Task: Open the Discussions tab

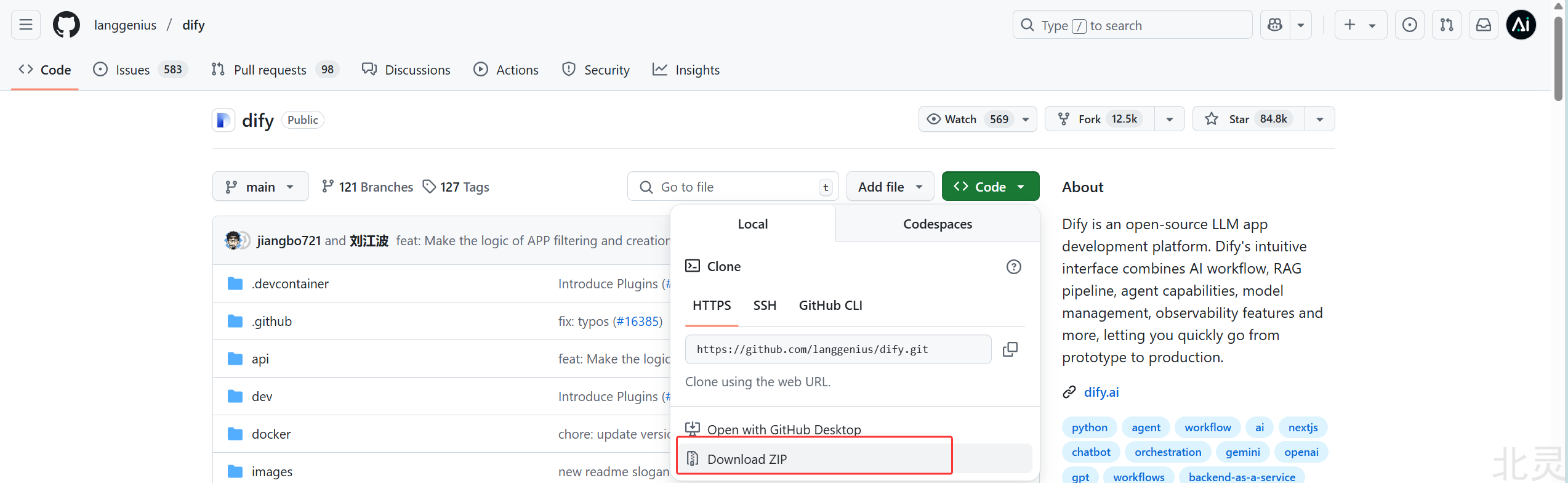Action: [406, 70]
